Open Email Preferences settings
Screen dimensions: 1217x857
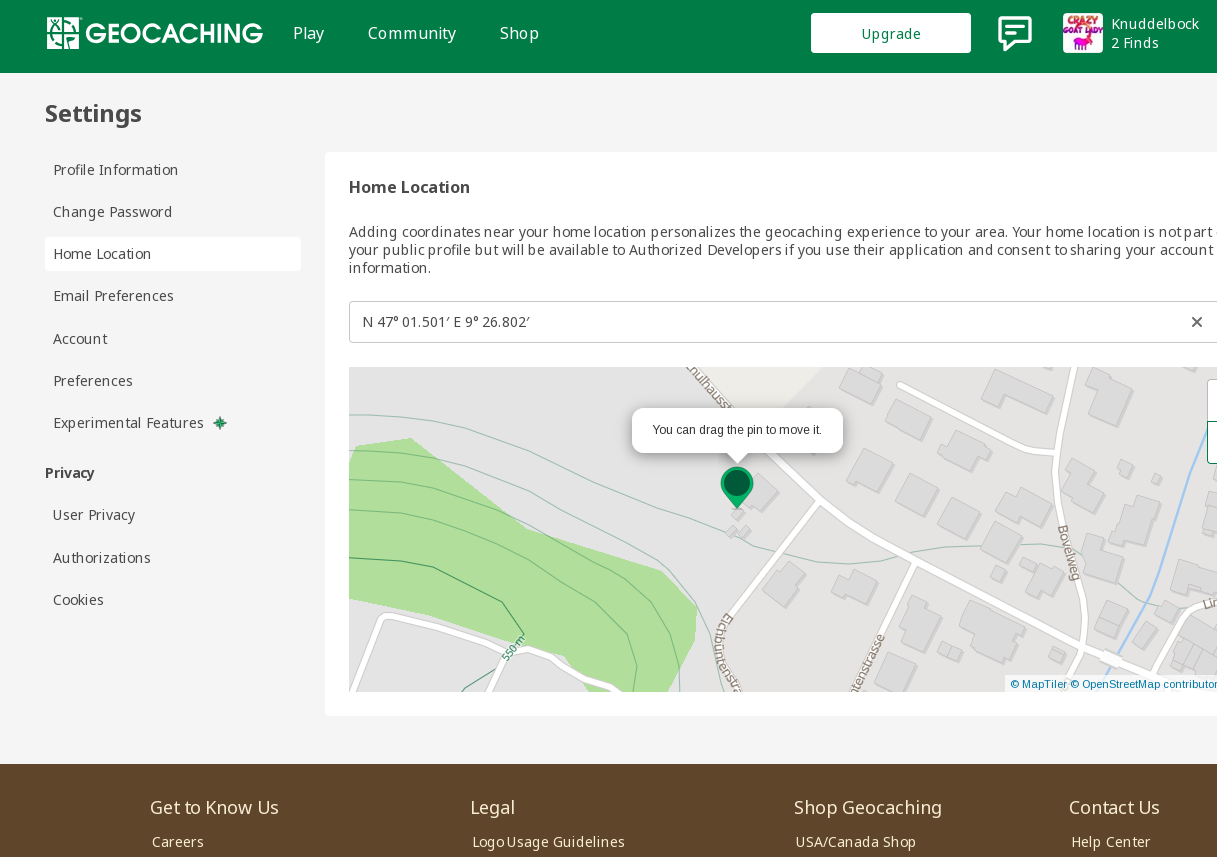(x=113, y=296)
